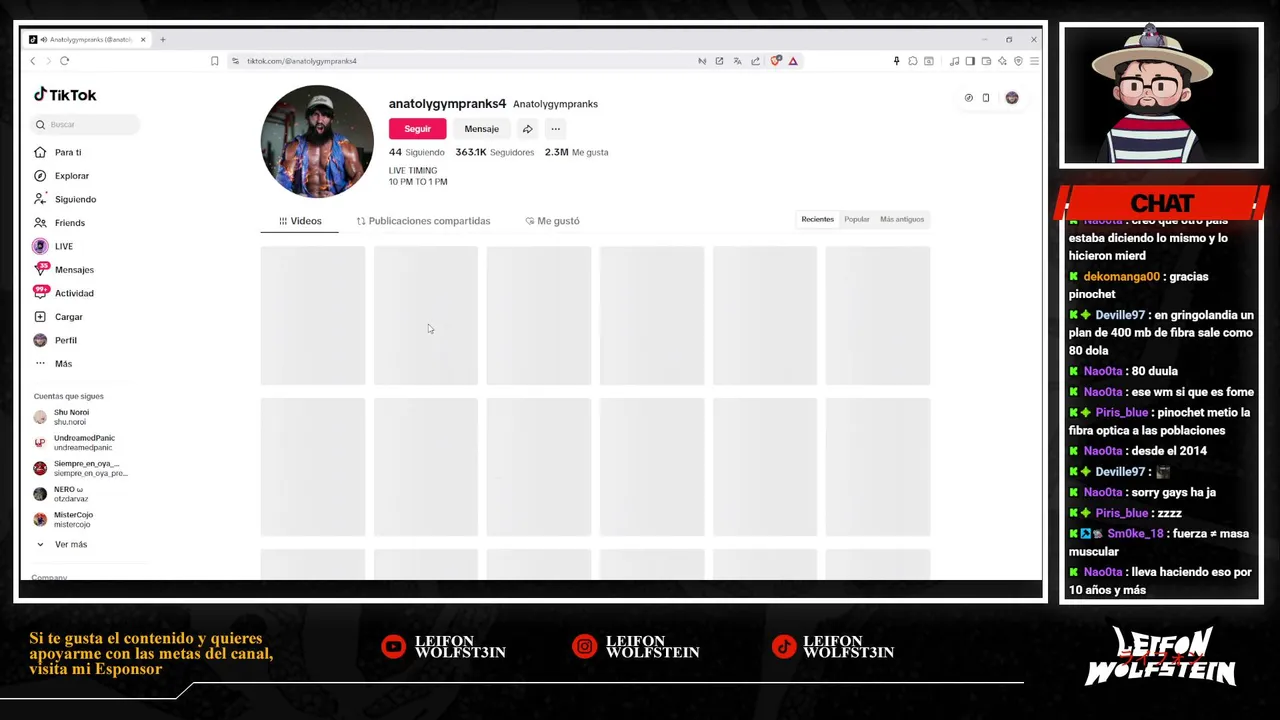1280x720 pixels.
Task: Open extensions puzzle icon in toolbar
Action: pyautogui.click(x=912, y=61)
